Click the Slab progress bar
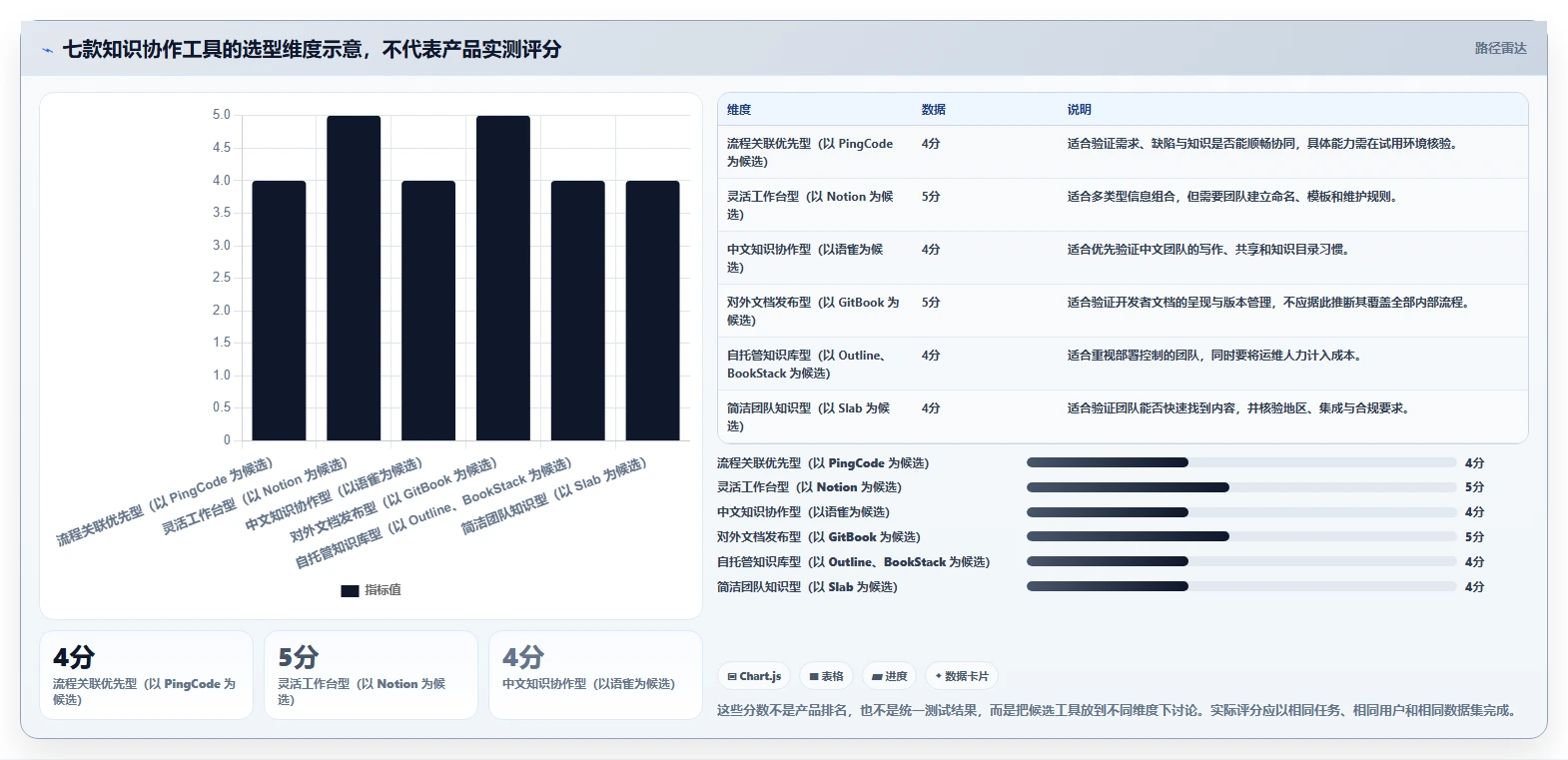1568x760 pixels. pos(1241,586)
